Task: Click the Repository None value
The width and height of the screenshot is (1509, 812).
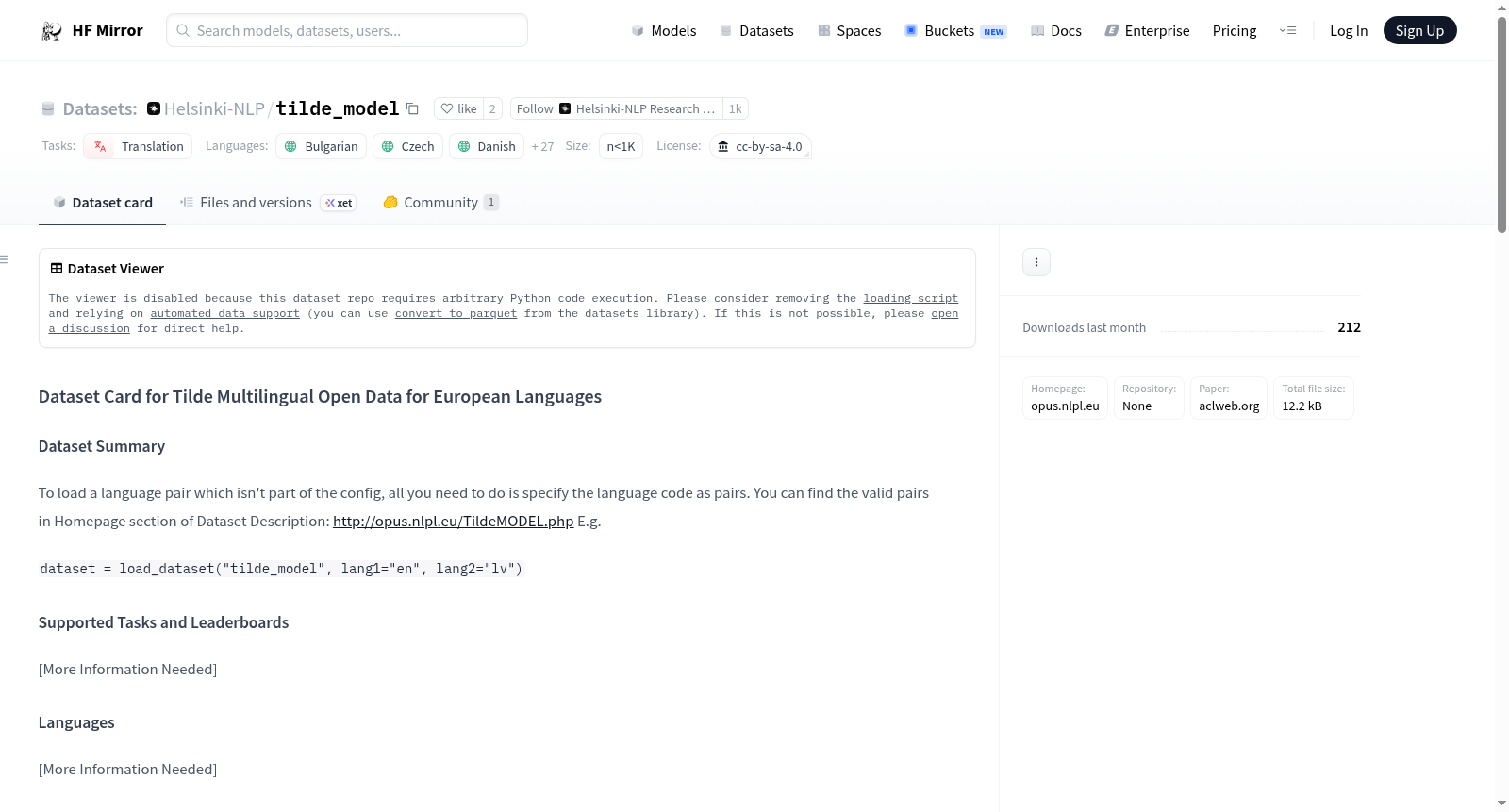Action: (1136, 406)
